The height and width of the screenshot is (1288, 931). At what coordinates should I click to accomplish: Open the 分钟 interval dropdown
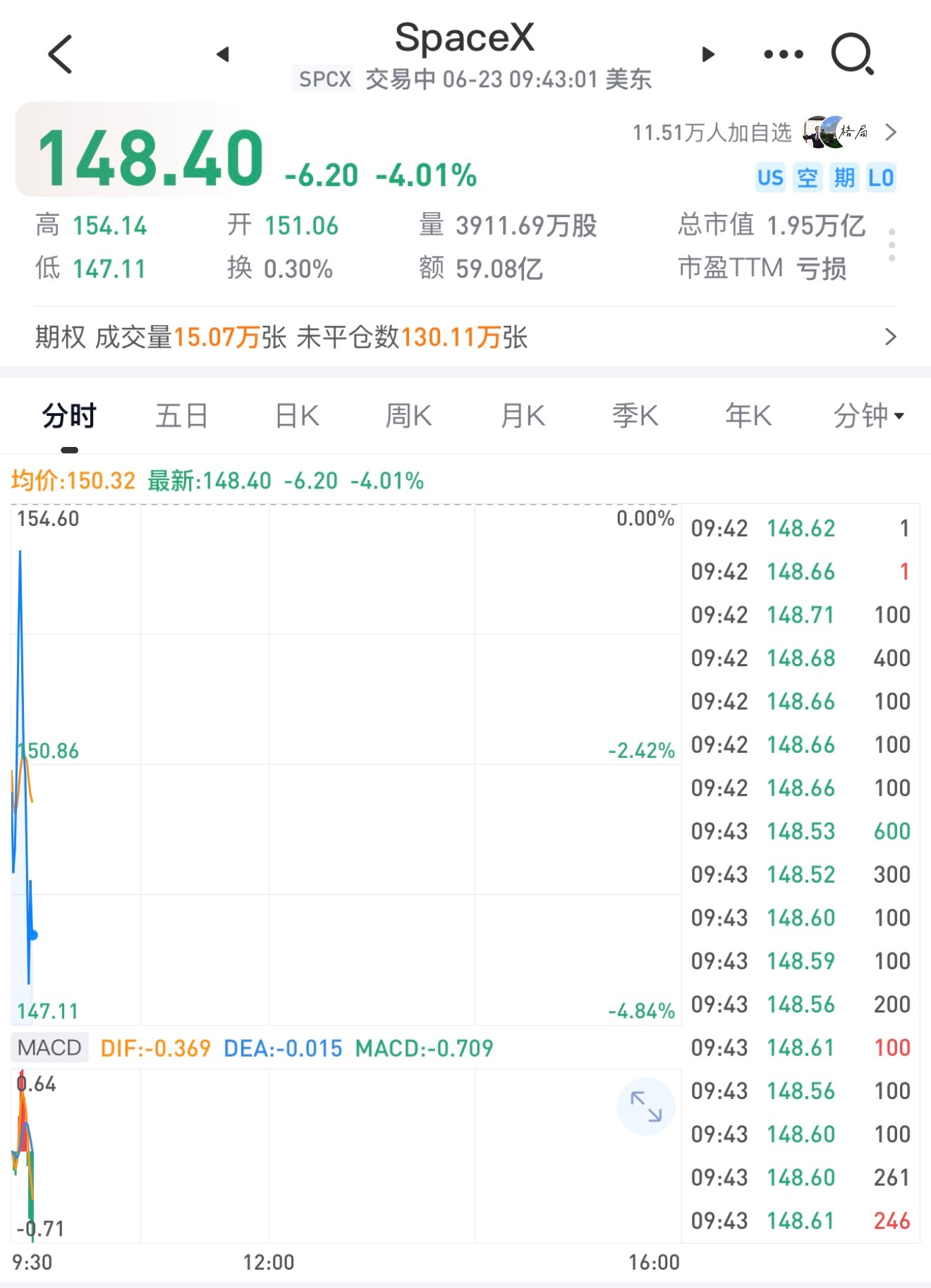coord(869,416)
